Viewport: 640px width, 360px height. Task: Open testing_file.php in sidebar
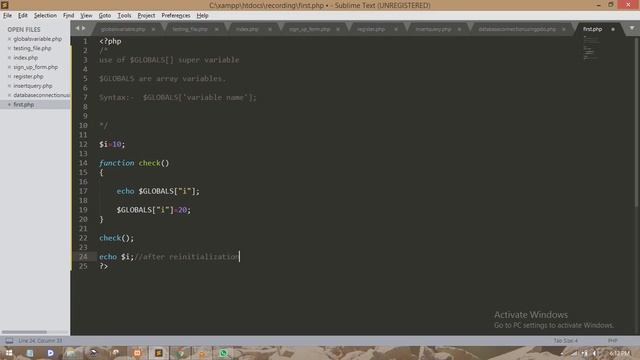coord(32,48)
